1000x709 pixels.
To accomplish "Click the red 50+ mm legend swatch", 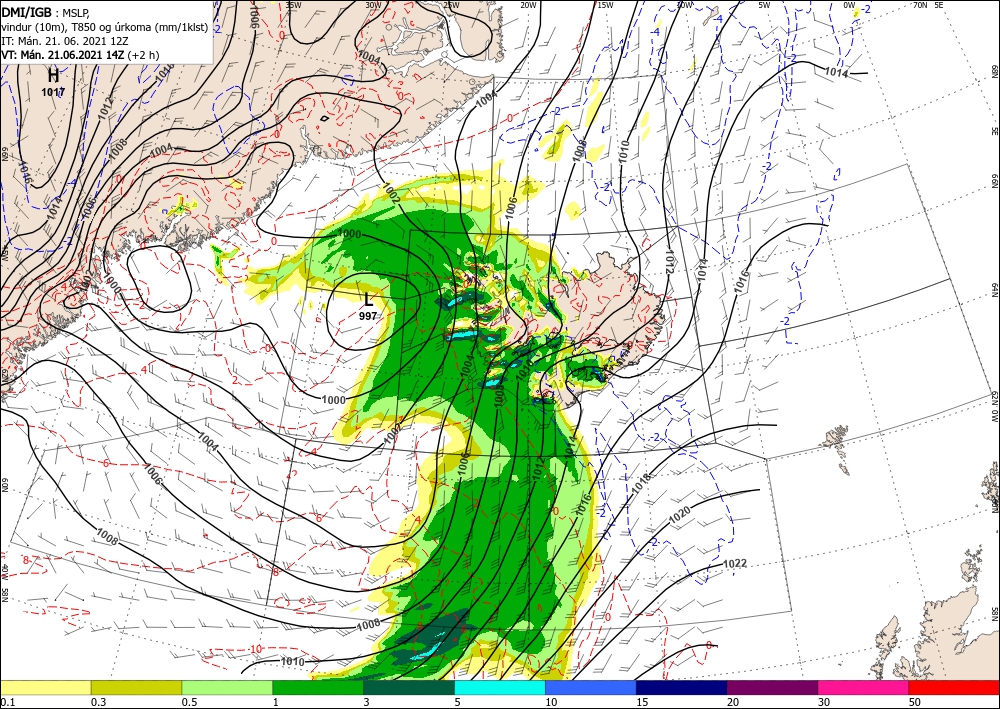I will pos(954,687).
